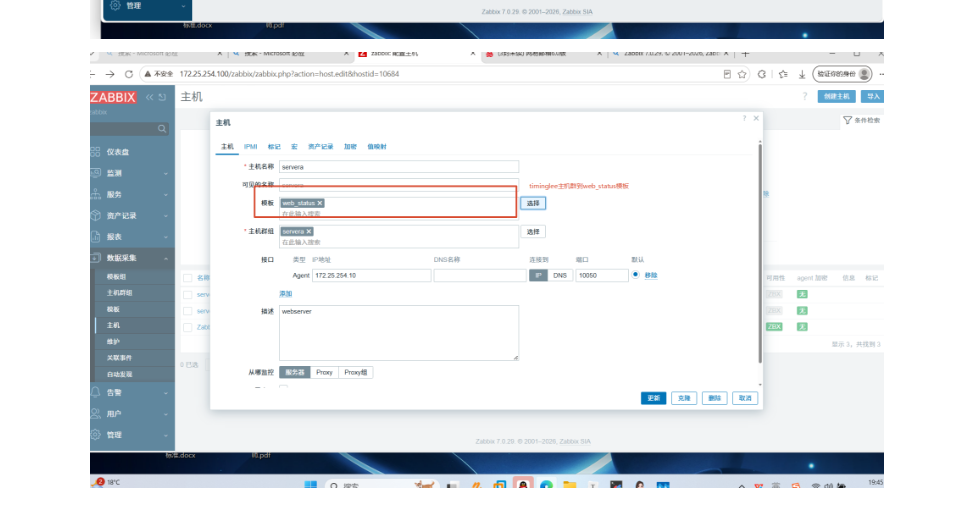The width and height of the screenshot is (955, 505).
Task: Switch to the 标记 tab in dialog
Action: pyautogui.click(x=274, y=147)
